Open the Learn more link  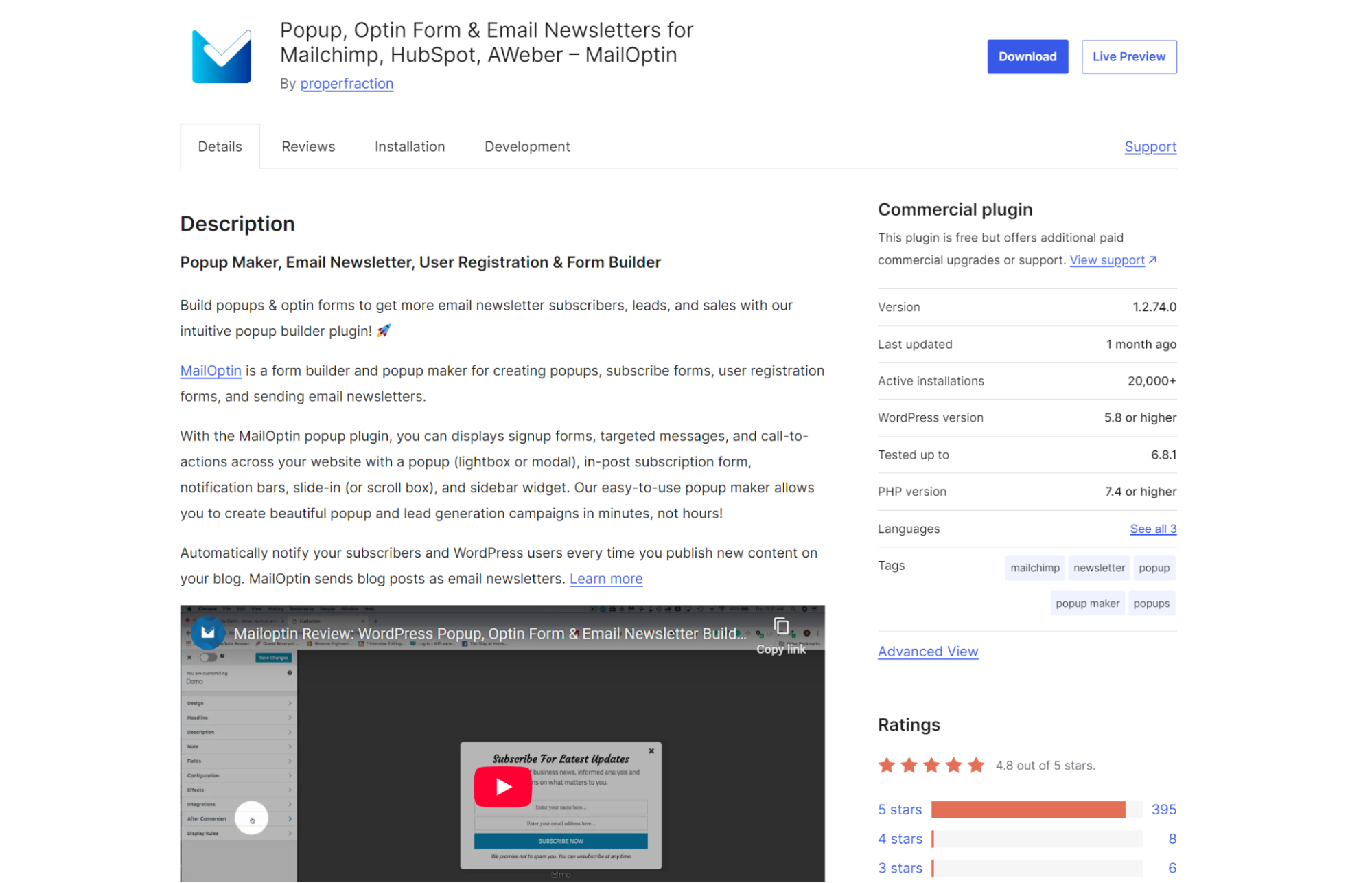[606, 578]
